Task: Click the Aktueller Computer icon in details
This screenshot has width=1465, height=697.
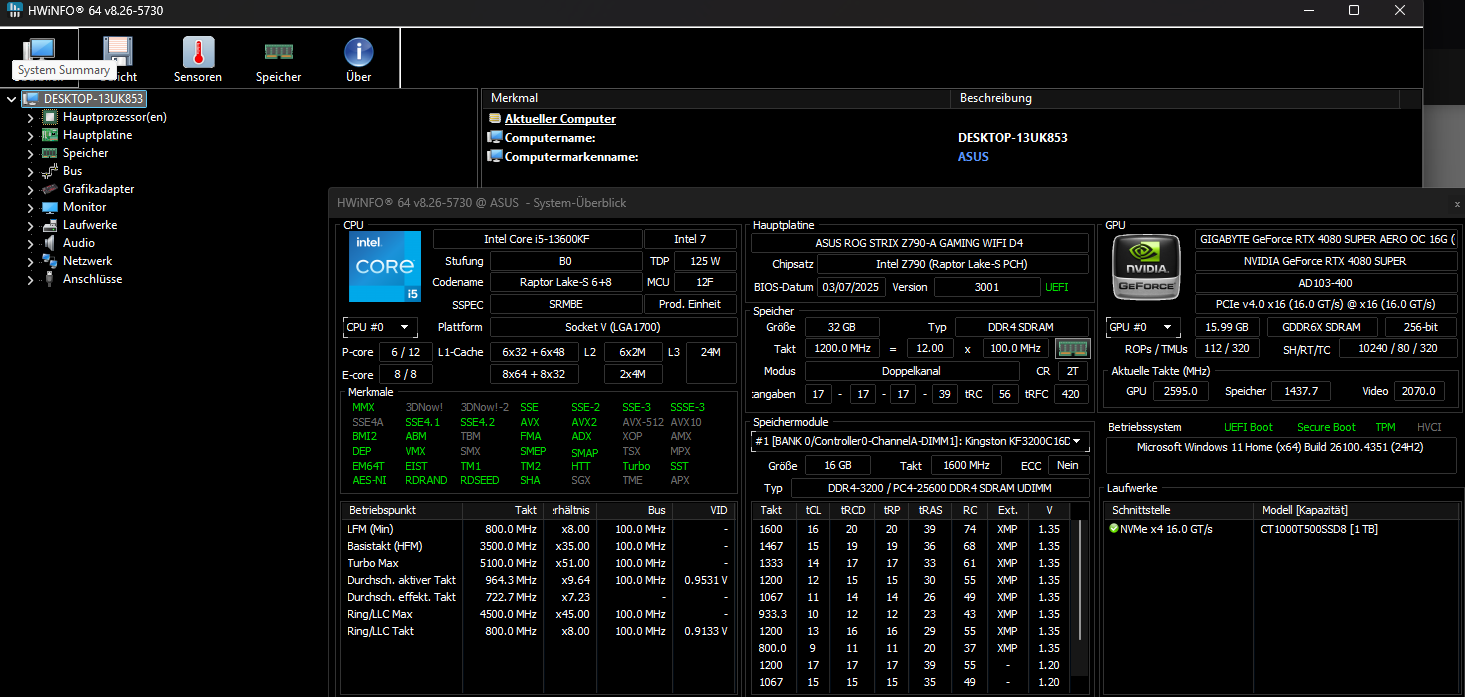Action: tap(494, 119)
